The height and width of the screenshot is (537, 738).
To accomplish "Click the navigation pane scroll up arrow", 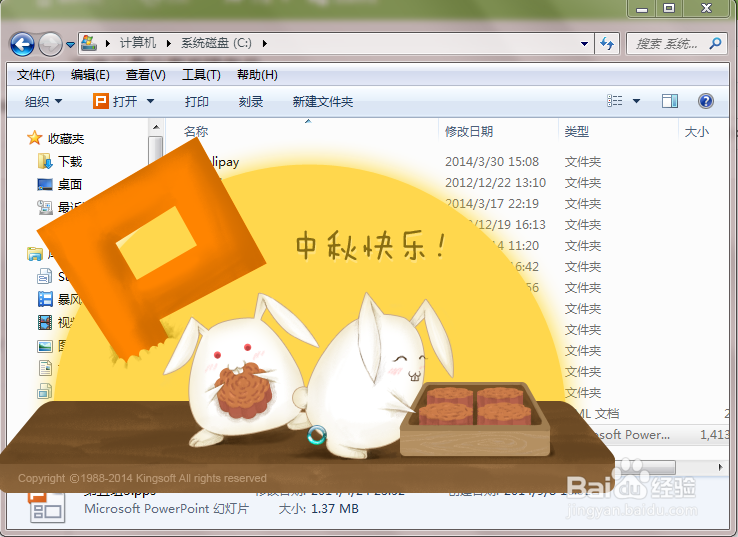I will coord(156,128).
